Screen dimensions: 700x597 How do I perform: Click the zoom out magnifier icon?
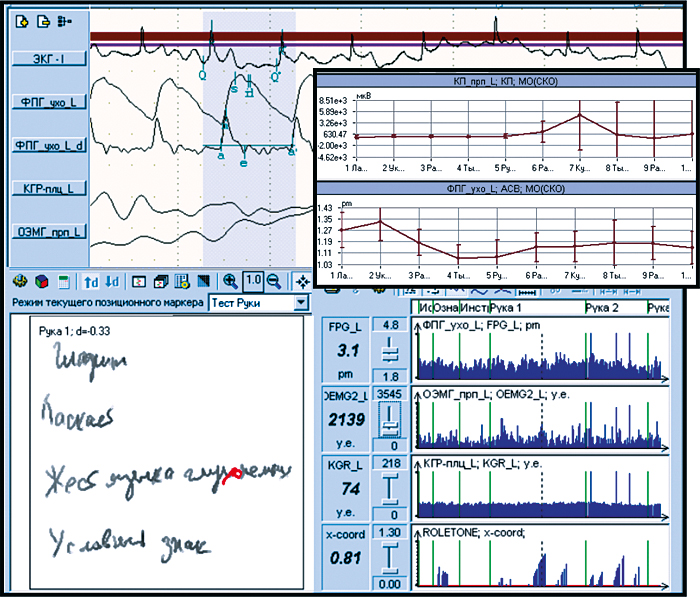coord(273,282)
